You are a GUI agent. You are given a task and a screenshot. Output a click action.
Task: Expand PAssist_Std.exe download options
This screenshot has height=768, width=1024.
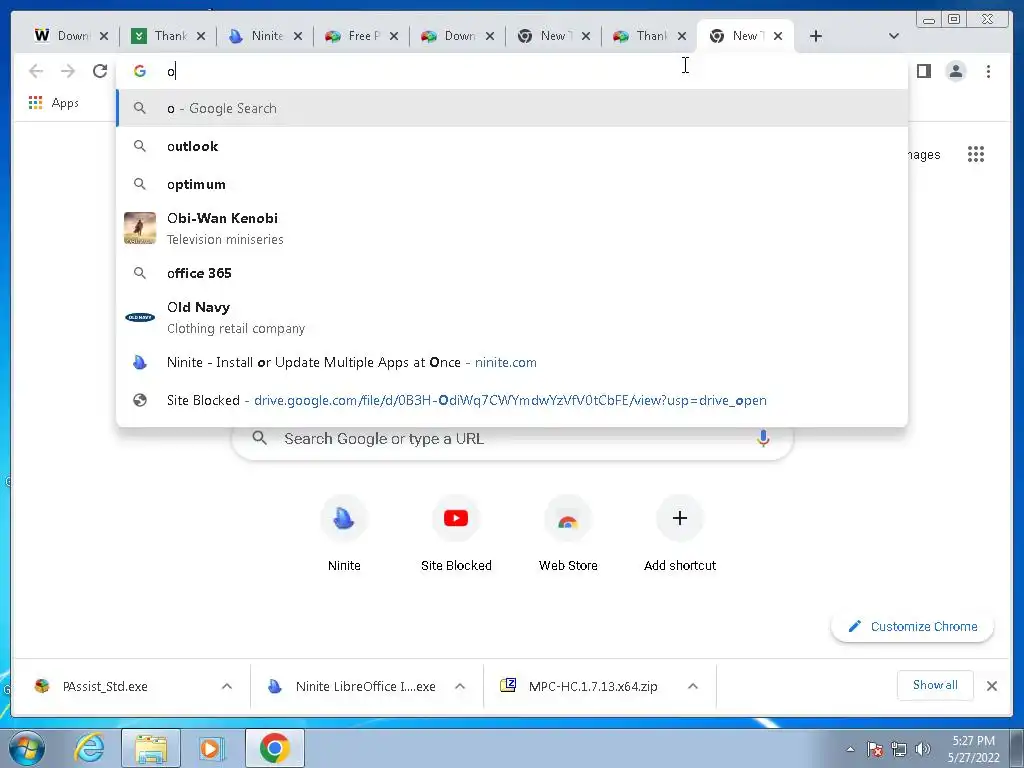point(227,686)
